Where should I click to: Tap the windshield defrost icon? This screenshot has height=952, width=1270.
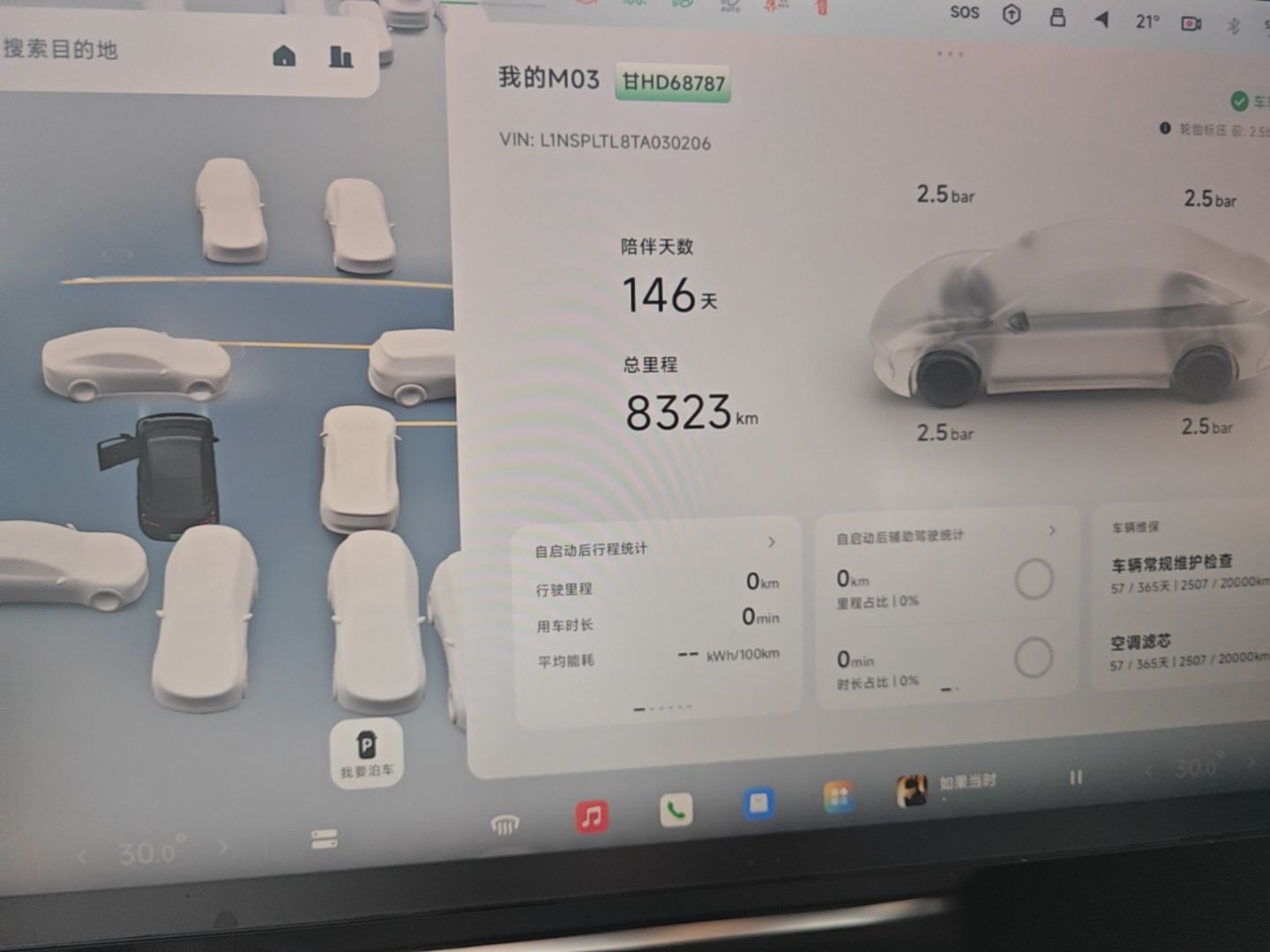point(504,825)
